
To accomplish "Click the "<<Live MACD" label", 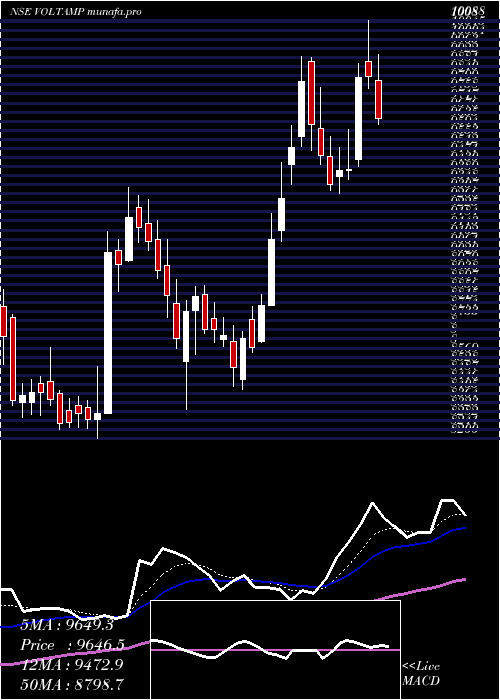I will tap(421, 673).
